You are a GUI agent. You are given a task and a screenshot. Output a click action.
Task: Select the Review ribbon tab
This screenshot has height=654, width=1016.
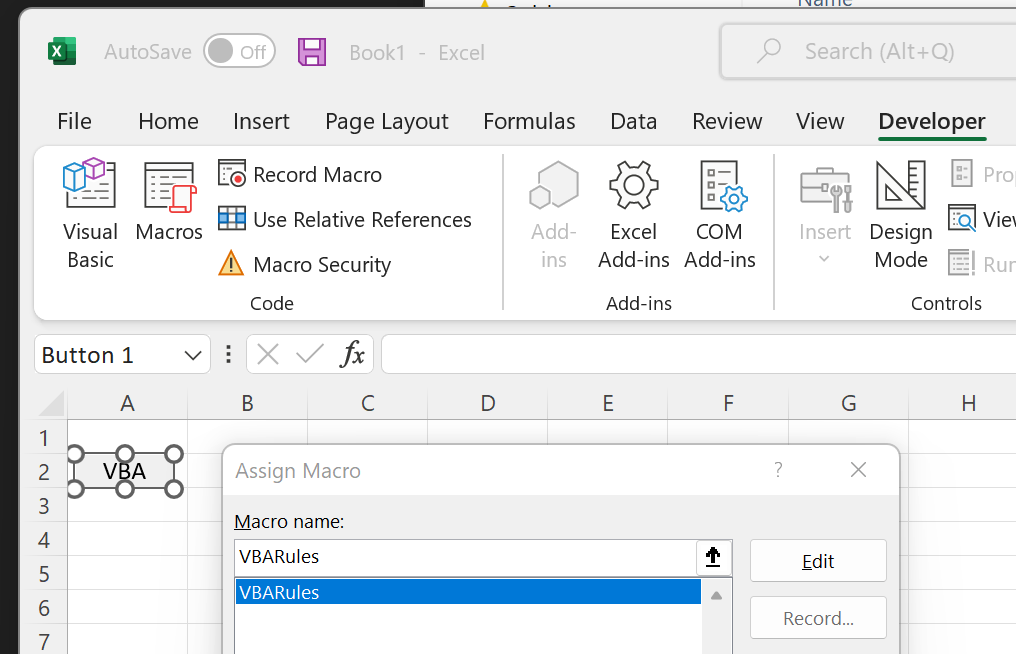[x=727, y=121]
